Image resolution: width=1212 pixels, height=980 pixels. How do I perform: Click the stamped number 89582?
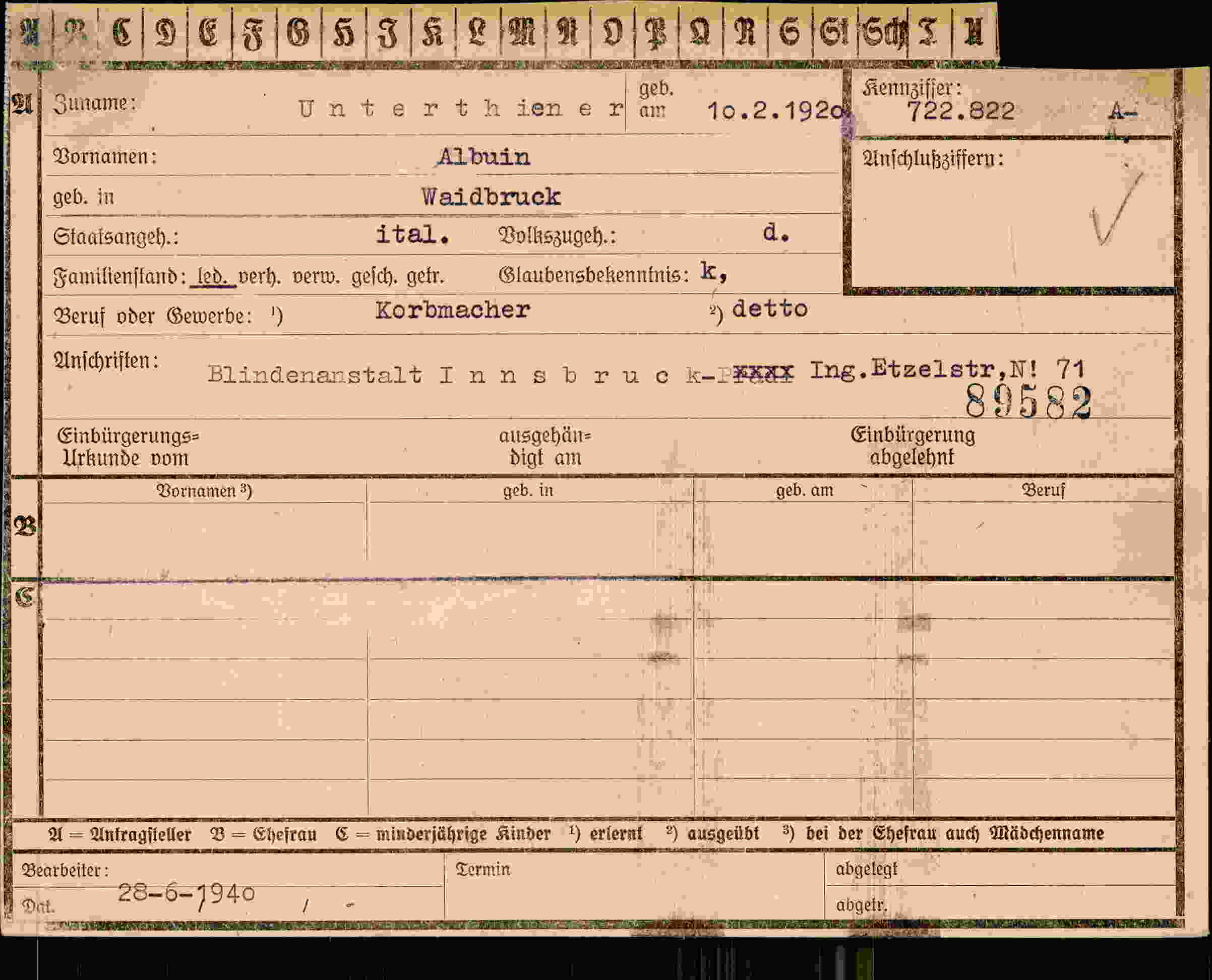tap(1028, 402)
